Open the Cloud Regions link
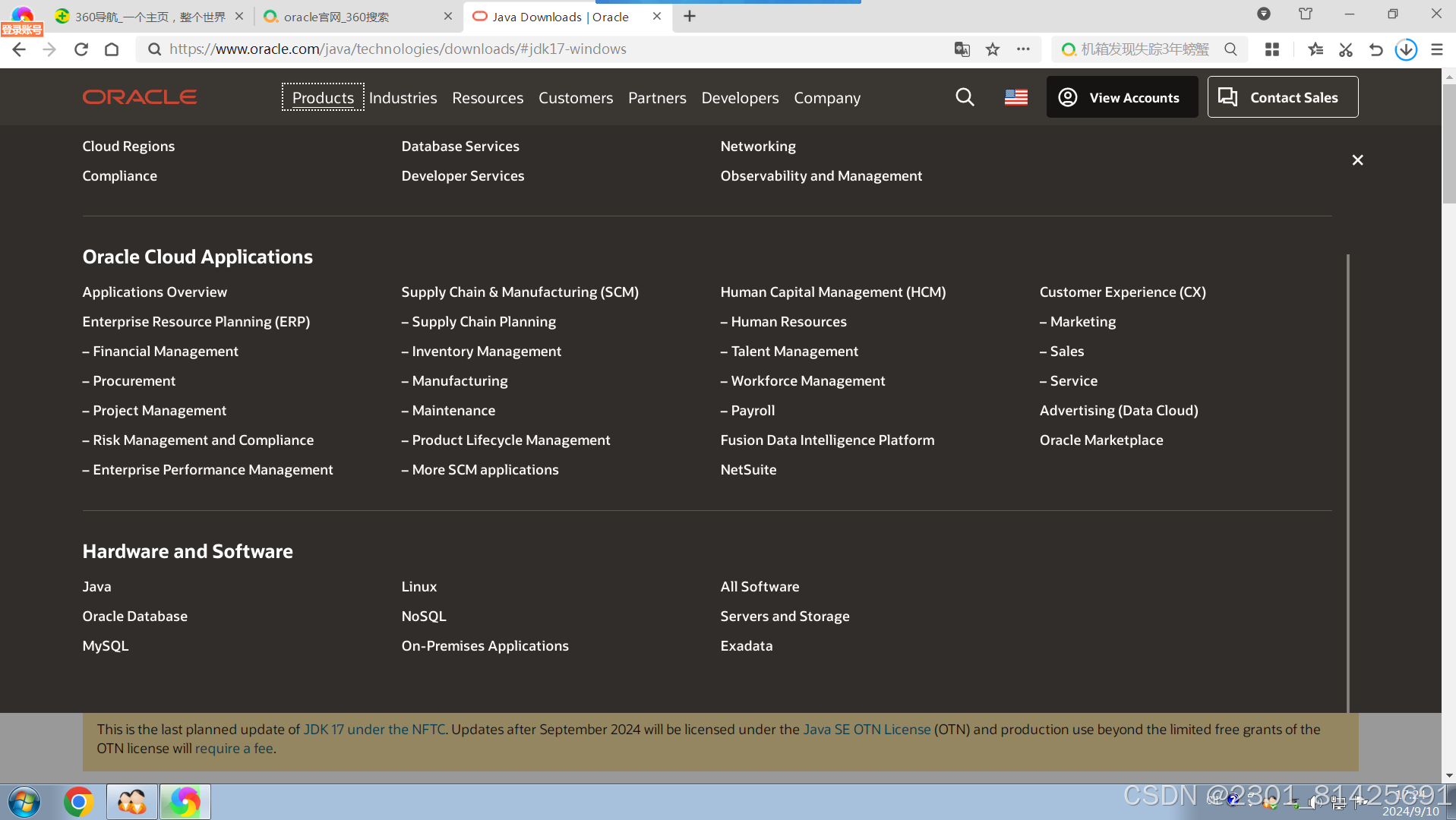The image size is (1456, 820). point(128,147)
